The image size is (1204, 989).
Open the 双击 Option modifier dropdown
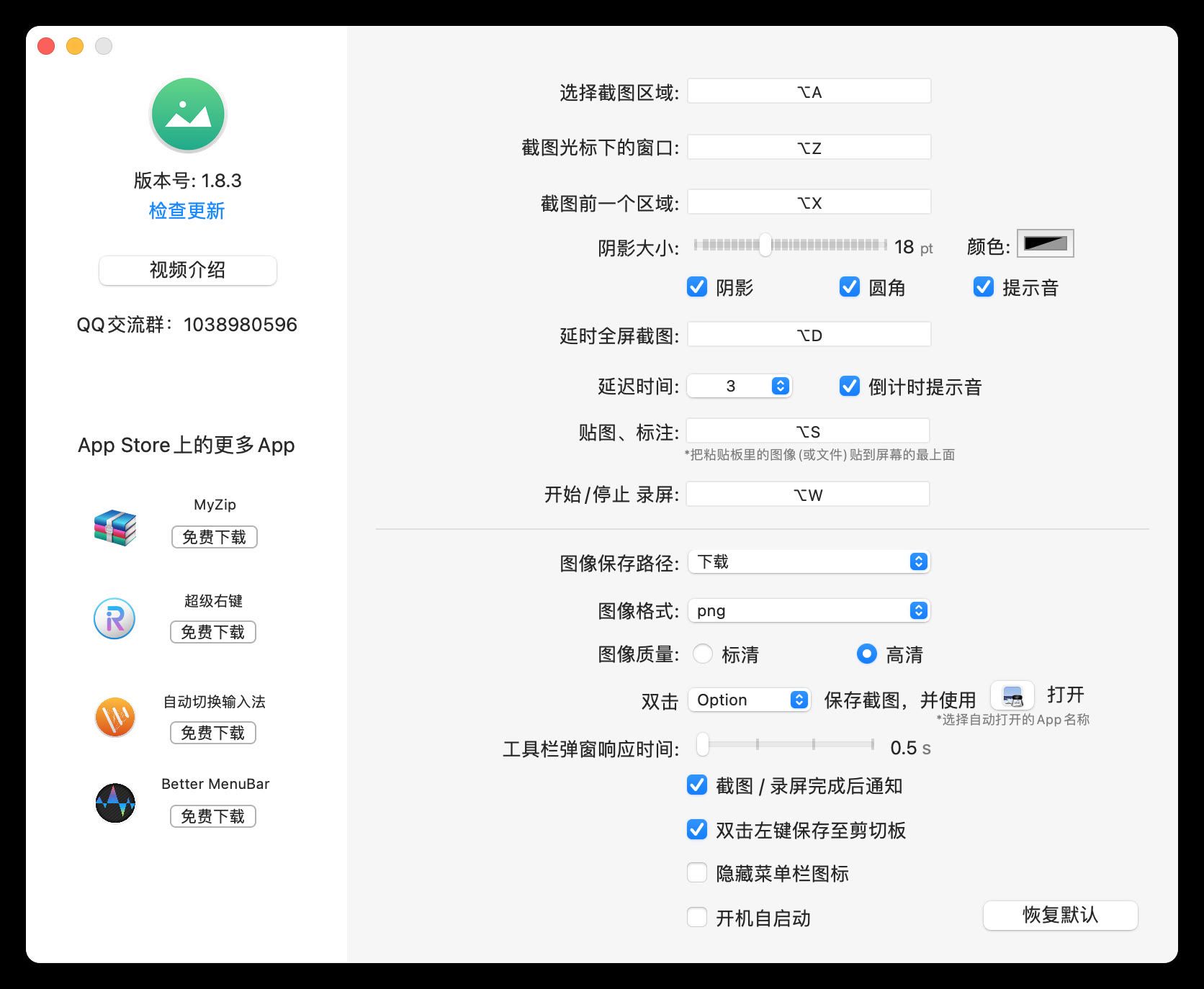tap(750, 700)
